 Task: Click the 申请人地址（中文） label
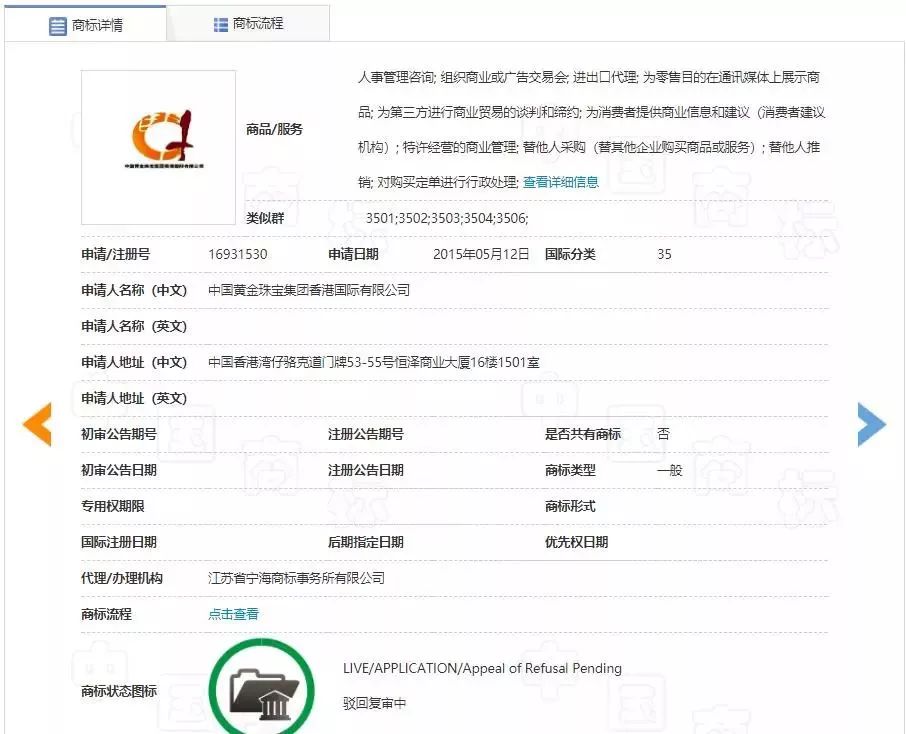point(134,362)
